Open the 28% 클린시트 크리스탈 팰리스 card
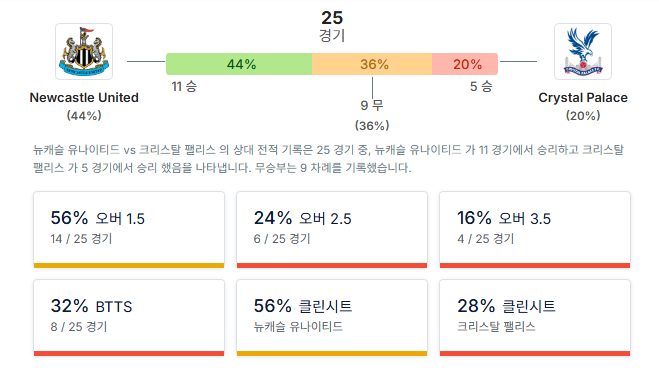The image size is (659, 368). pos(535,318)
